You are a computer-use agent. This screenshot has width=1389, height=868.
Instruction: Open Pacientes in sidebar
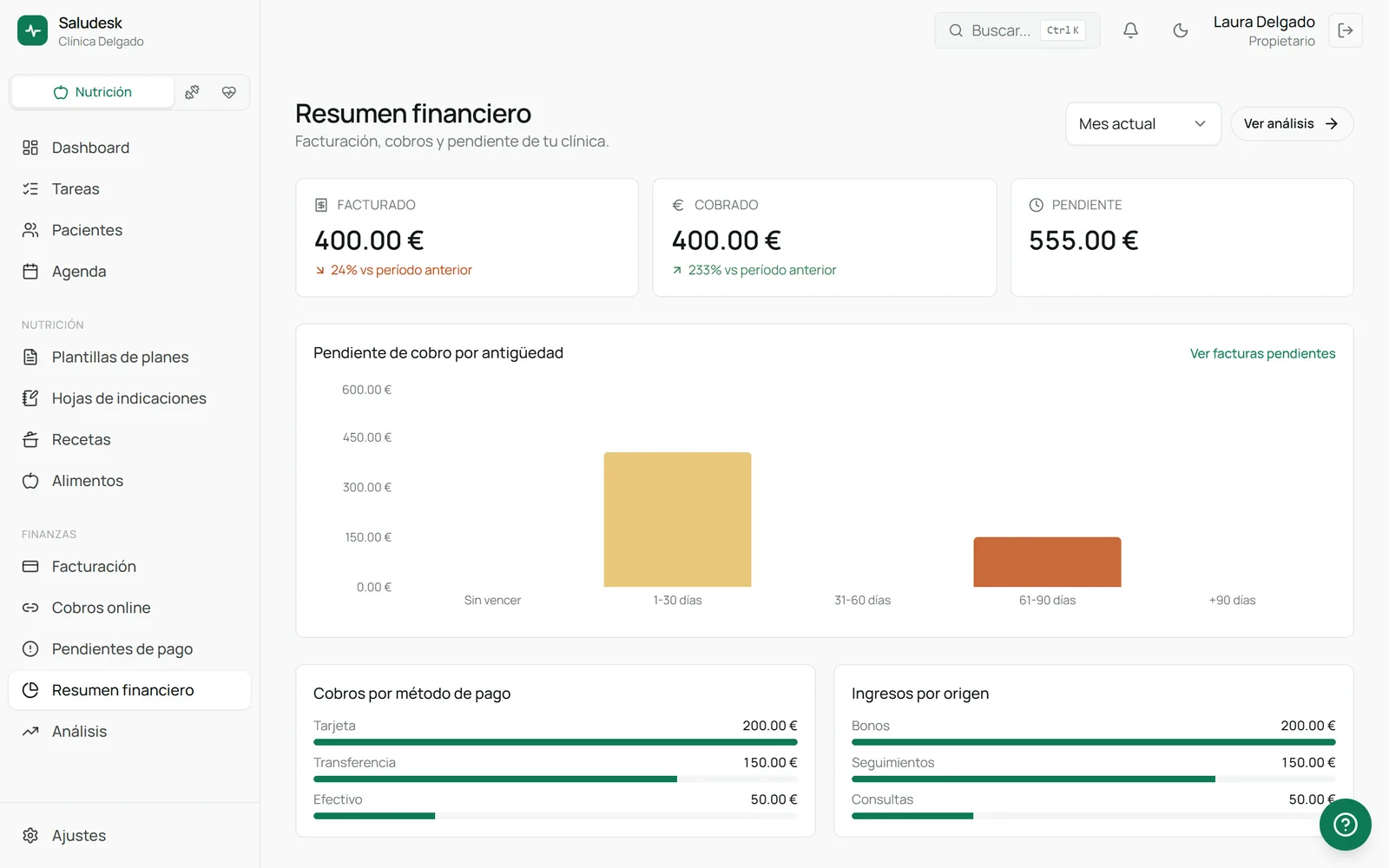click(x=130, y=230)
